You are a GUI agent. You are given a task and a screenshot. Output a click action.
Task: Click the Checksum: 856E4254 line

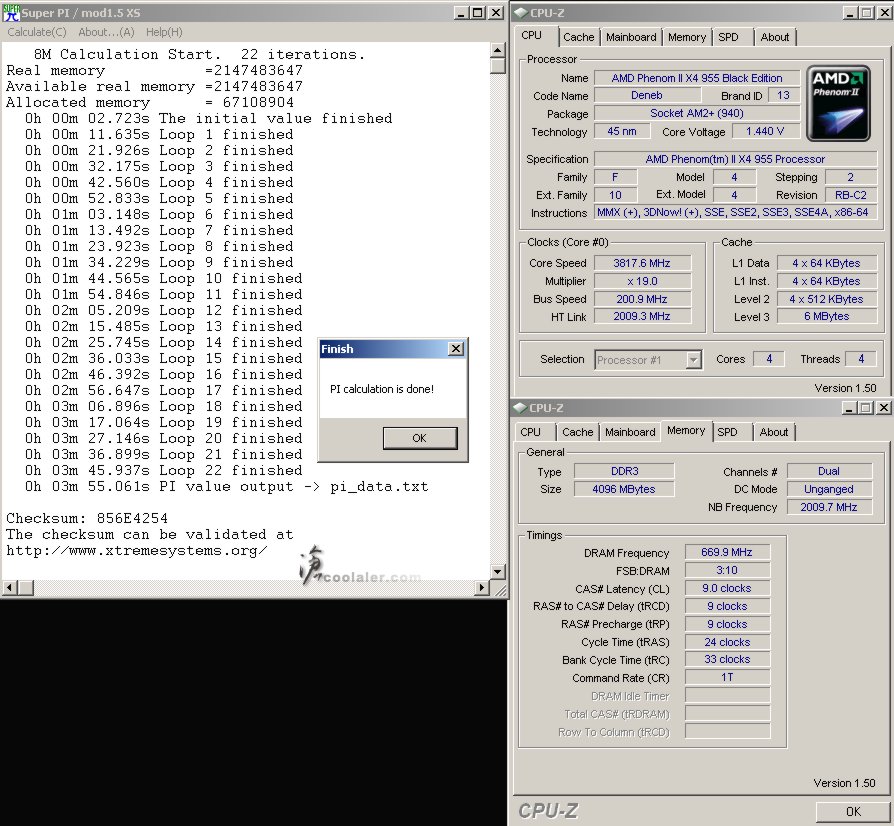87,519
